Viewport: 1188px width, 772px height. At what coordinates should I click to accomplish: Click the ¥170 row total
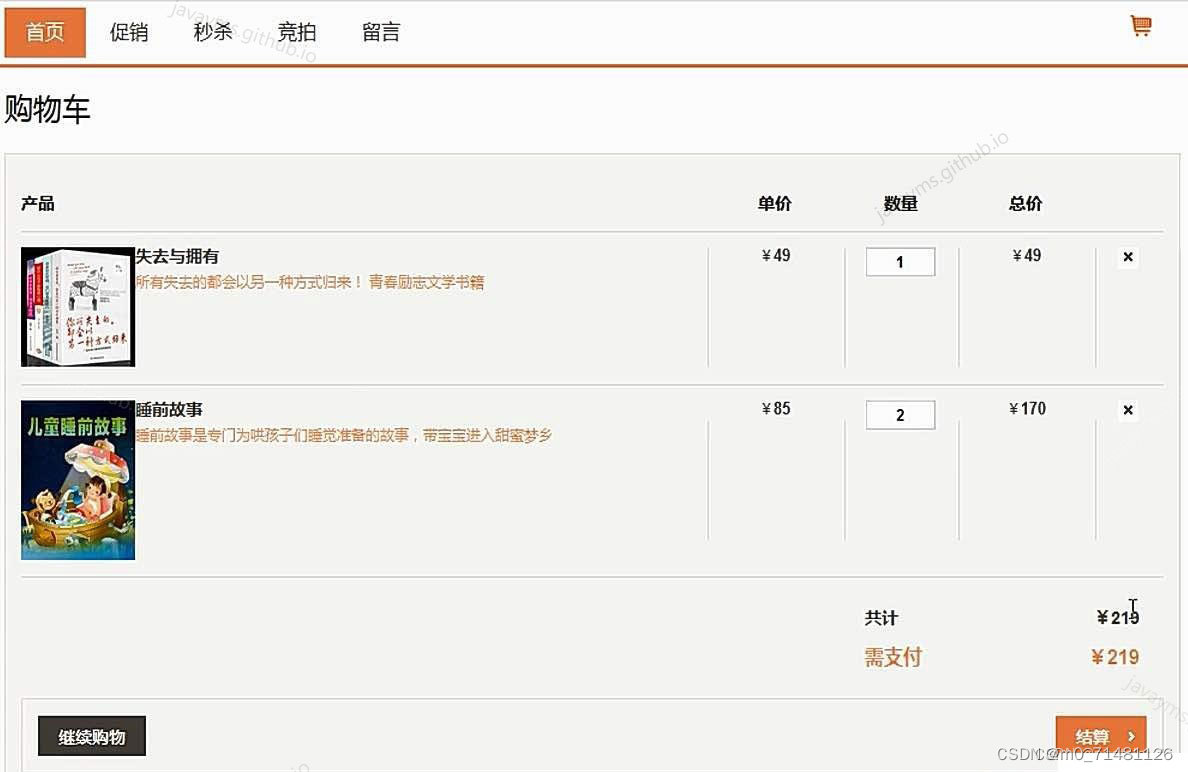1027,409
